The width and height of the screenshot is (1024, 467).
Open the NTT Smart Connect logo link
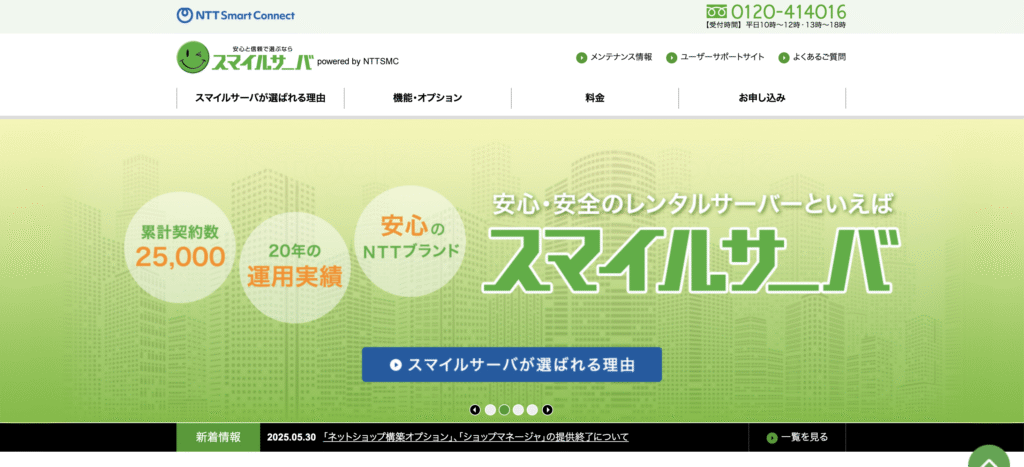pyautogui.click(x=236, y=16)
